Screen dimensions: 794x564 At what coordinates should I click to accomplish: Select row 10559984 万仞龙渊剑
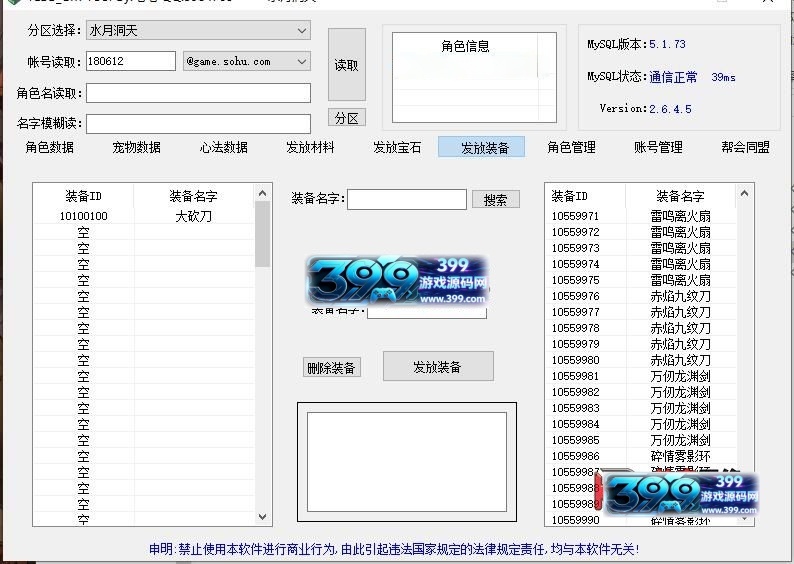tap(641, 424)
